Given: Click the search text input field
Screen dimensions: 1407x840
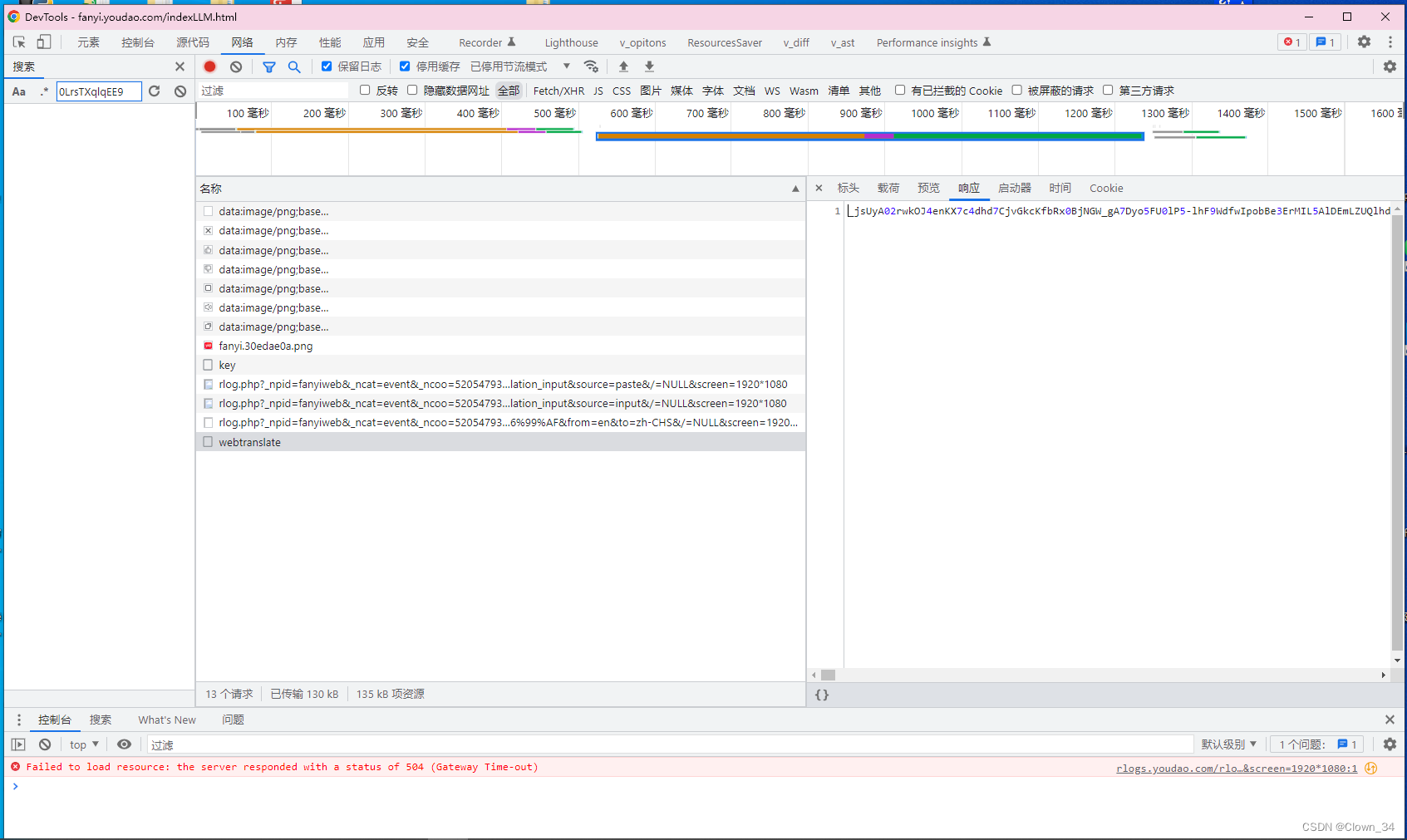Looking at the screenshot, I should tap(99, 91).
